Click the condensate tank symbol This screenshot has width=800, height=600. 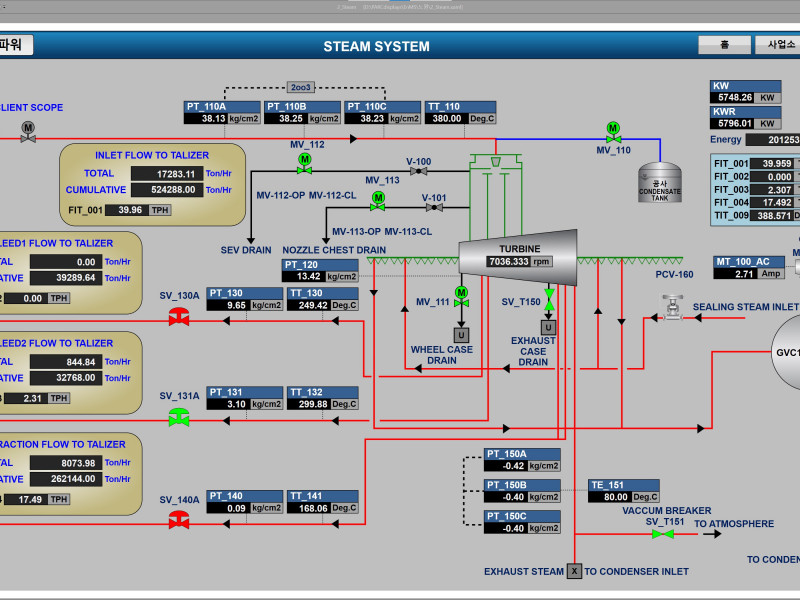[x=660, y=183]
